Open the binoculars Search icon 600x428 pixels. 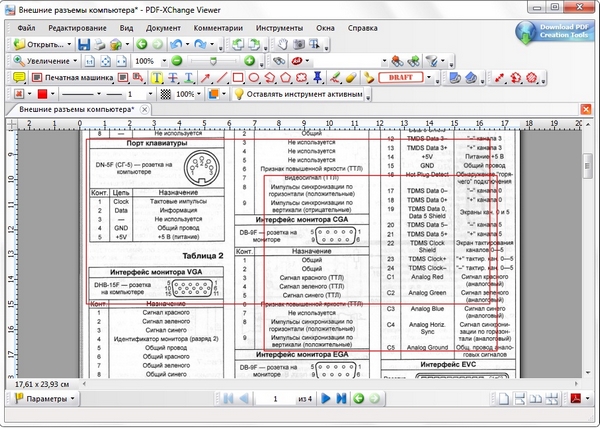(x=279, y=61)
